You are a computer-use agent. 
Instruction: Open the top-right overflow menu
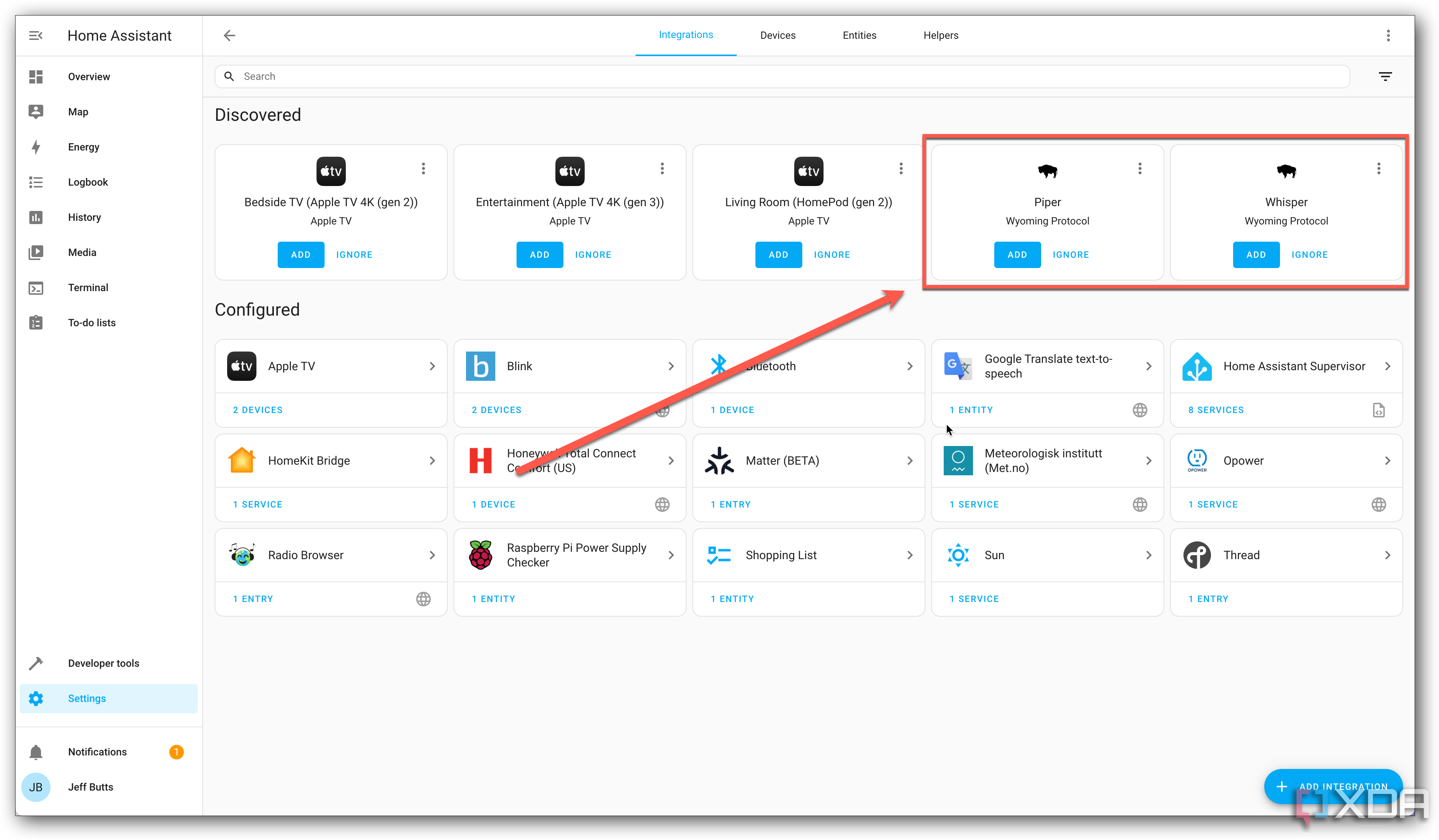pos(1388,36)
